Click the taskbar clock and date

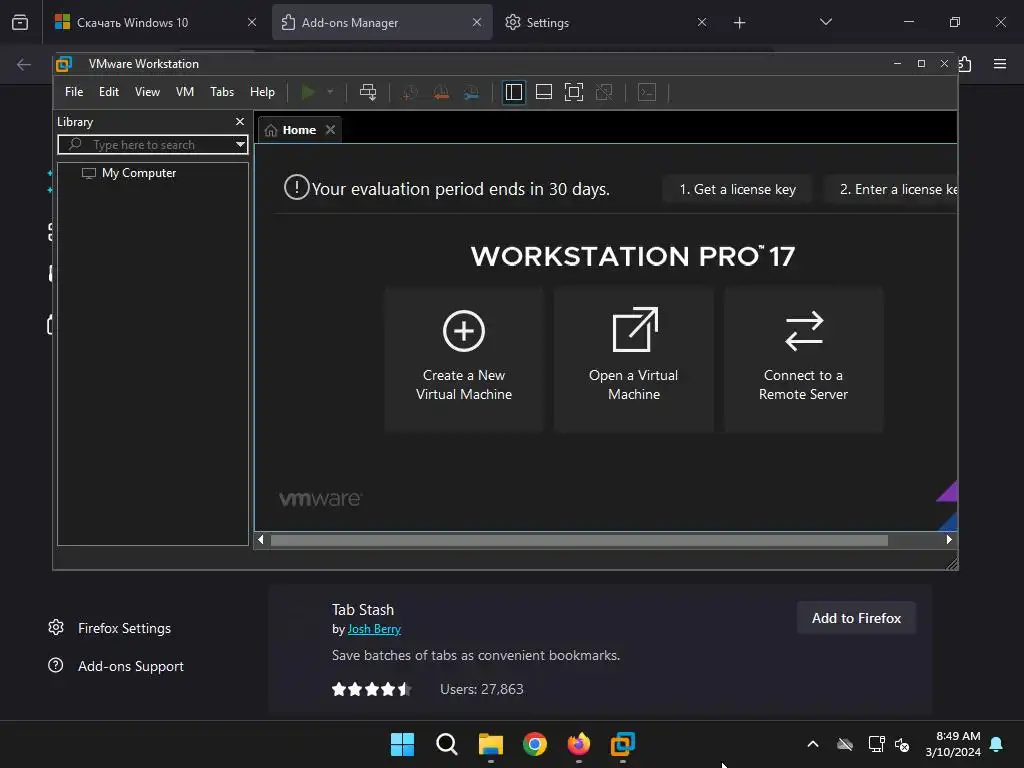tap(953, 744)
